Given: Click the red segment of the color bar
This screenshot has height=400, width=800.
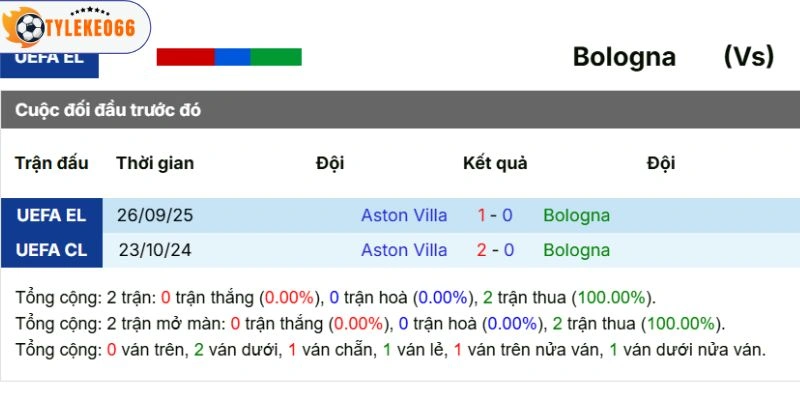Looking at the screenshot, I should tap(185, 57).
